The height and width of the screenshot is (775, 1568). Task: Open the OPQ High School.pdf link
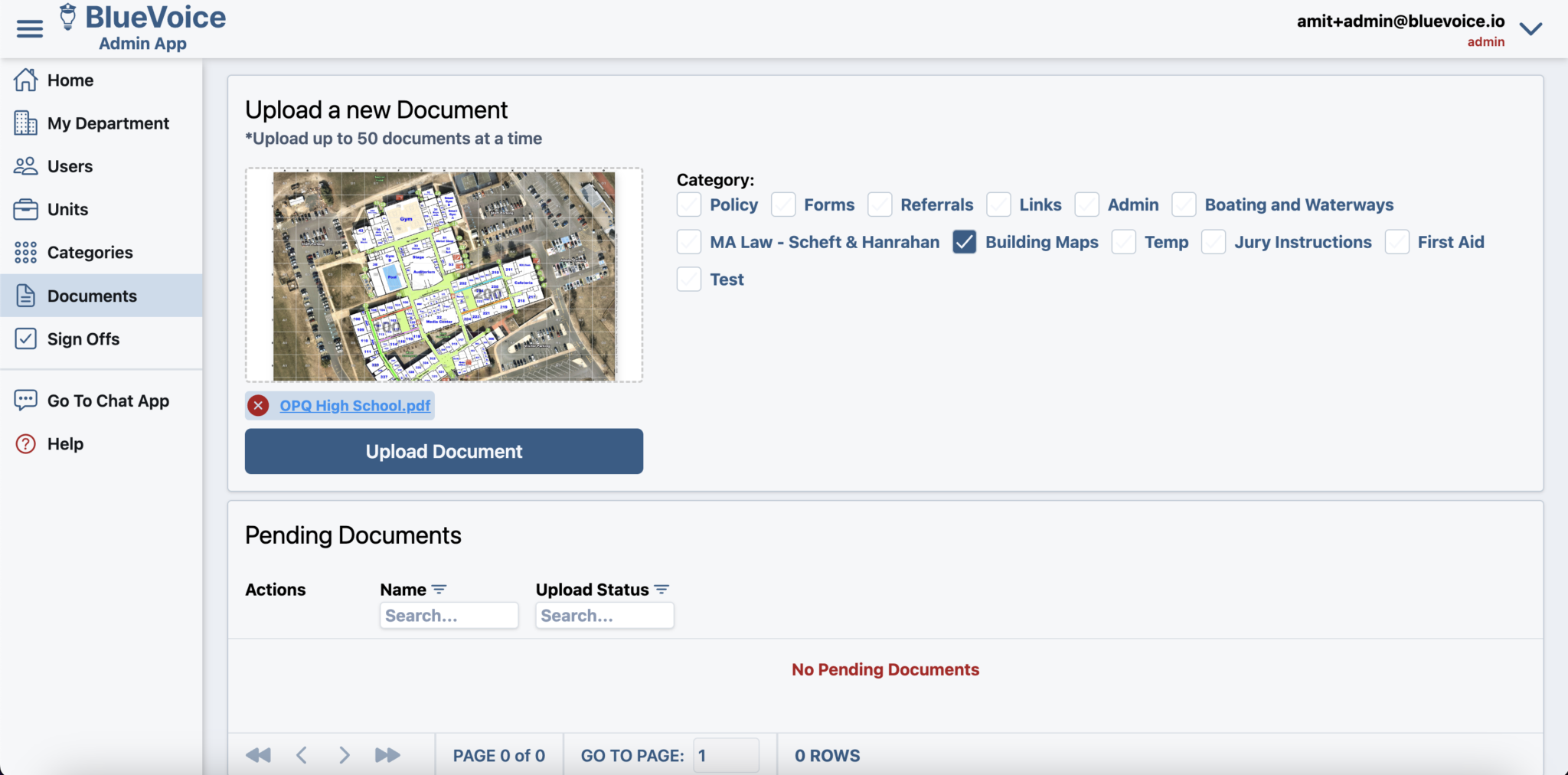point(354,406)
